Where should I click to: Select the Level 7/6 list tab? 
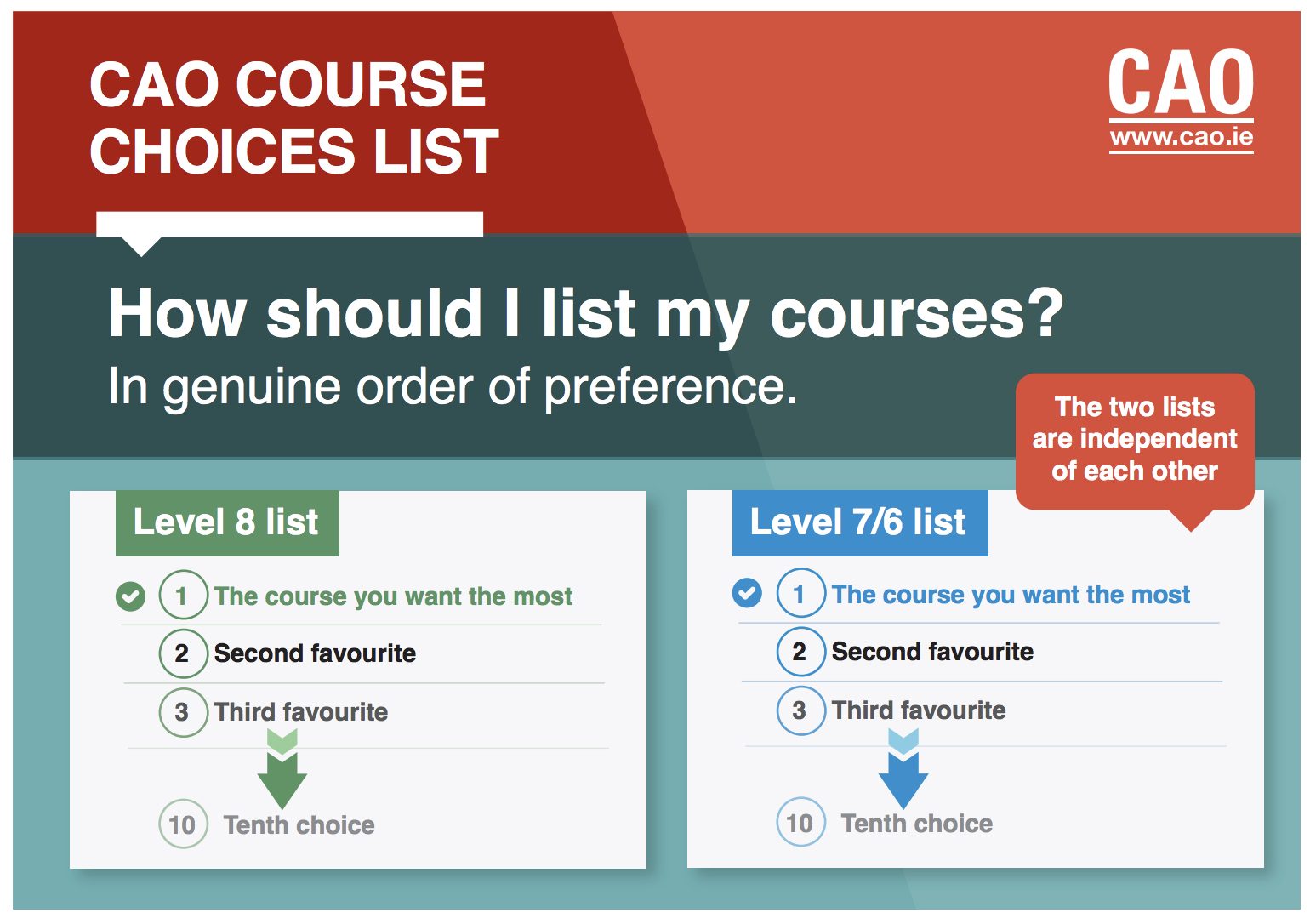[x=860, y=522]
